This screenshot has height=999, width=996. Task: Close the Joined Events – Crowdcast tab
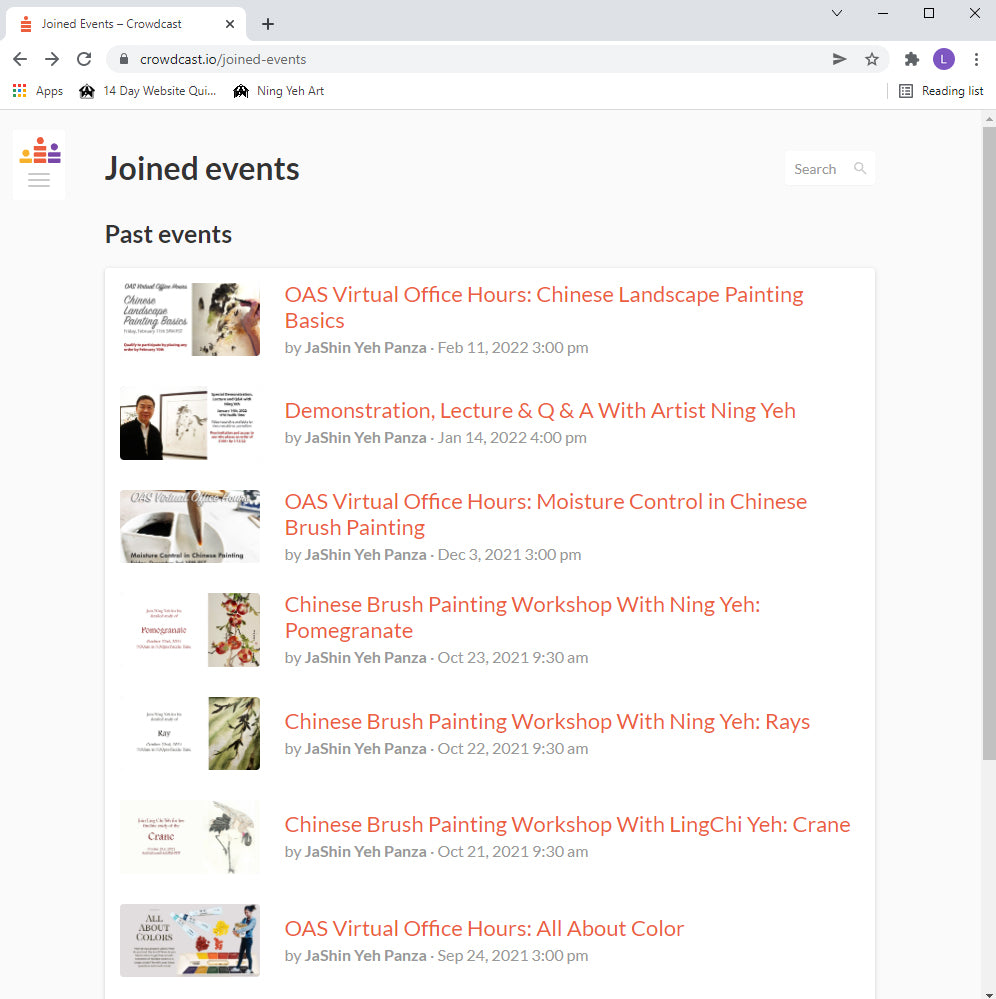click(230, 24)
